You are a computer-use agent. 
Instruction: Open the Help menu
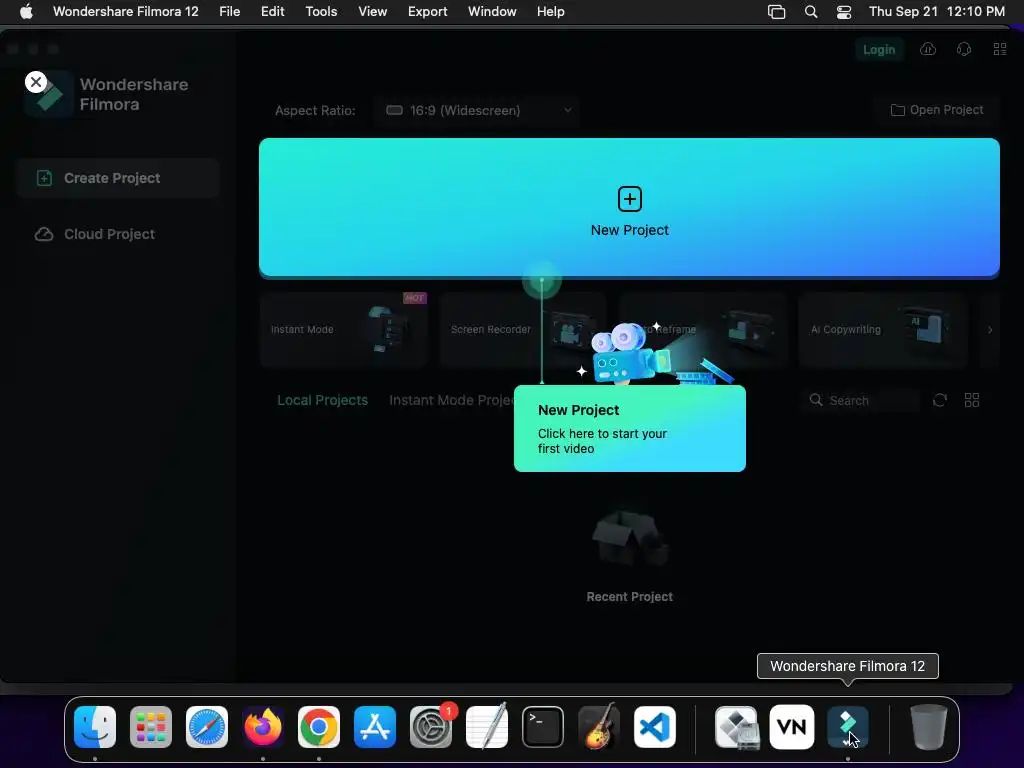[550, 12]
